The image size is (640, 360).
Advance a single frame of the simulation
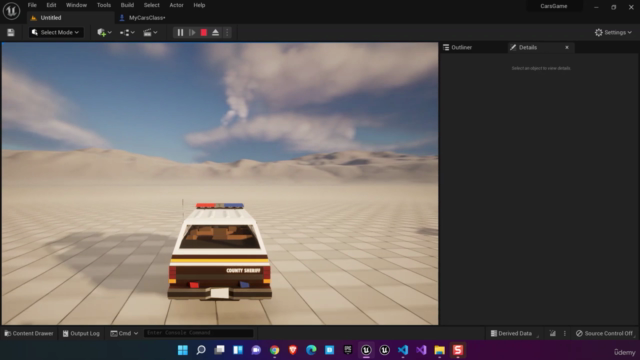pos(192,33)
